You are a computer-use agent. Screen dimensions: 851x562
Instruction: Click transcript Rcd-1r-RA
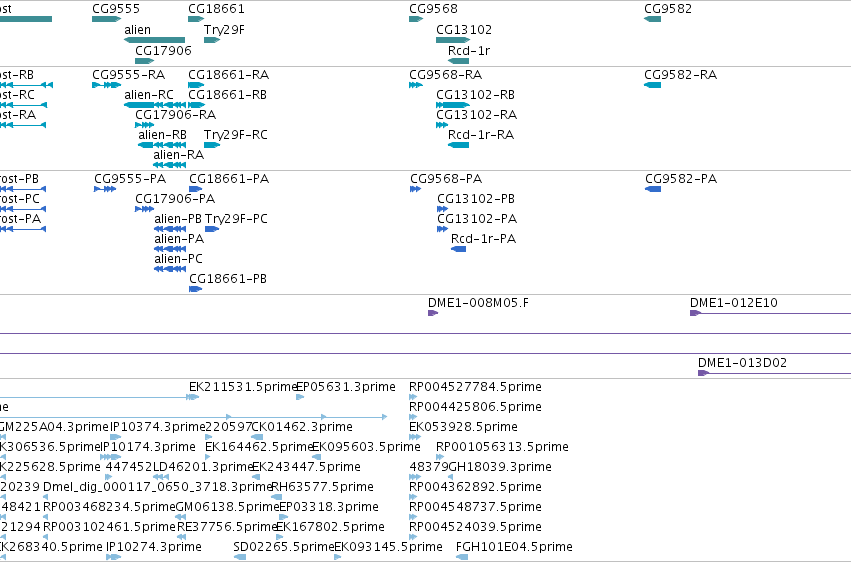pyautogui.click(x=481, y=135)
